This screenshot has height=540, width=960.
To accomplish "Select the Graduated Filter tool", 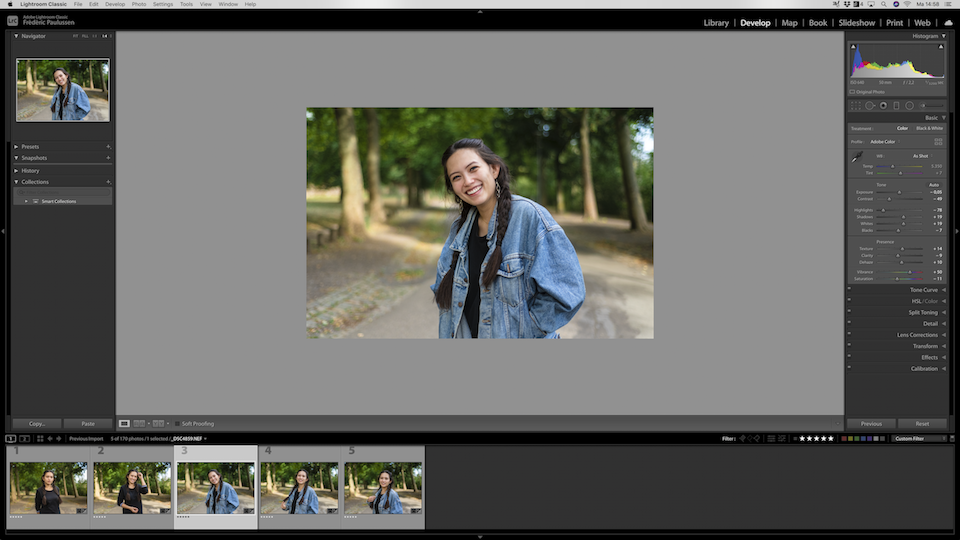I will coord(896,105).
